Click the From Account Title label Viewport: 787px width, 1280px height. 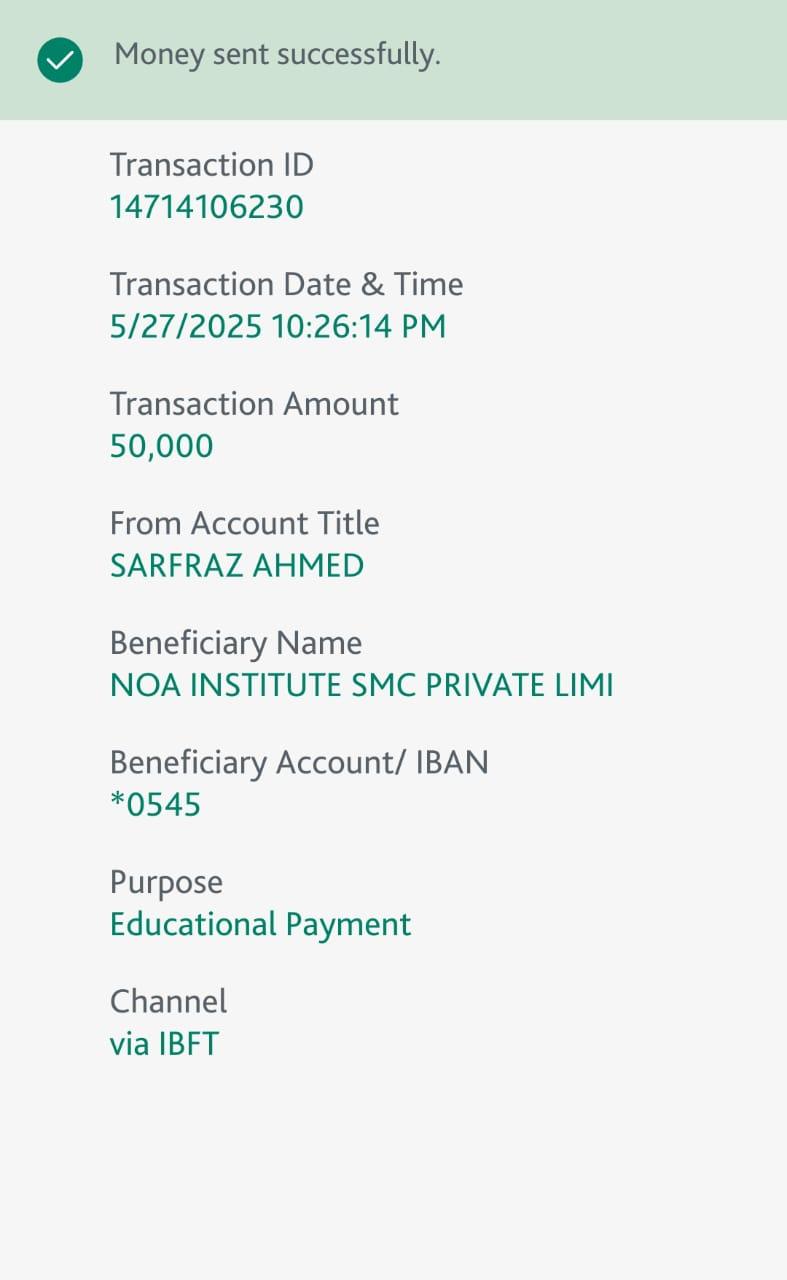(x=244, y=523)
